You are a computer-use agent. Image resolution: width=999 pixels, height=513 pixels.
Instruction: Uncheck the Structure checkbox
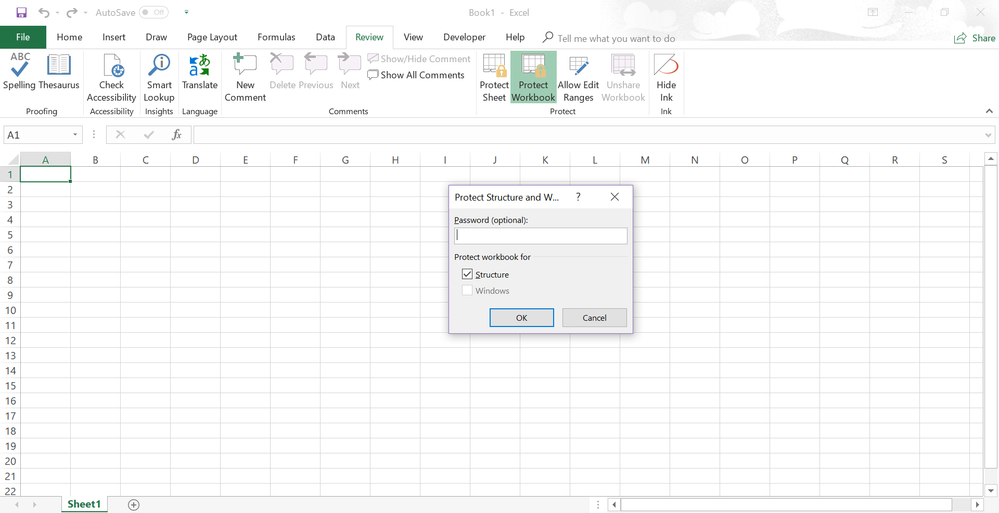tap(468, 275)
